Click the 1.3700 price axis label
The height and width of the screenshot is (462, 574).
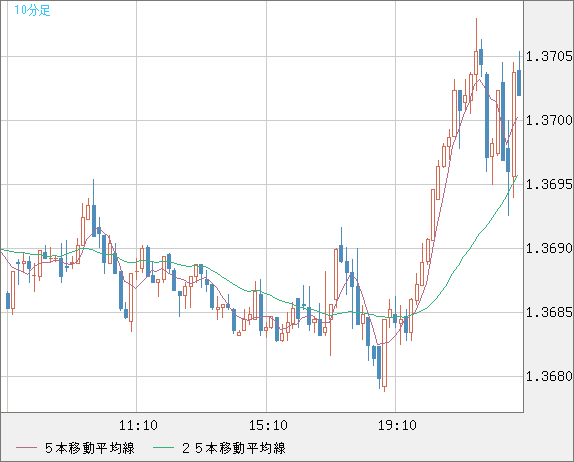tap(549, 120)
